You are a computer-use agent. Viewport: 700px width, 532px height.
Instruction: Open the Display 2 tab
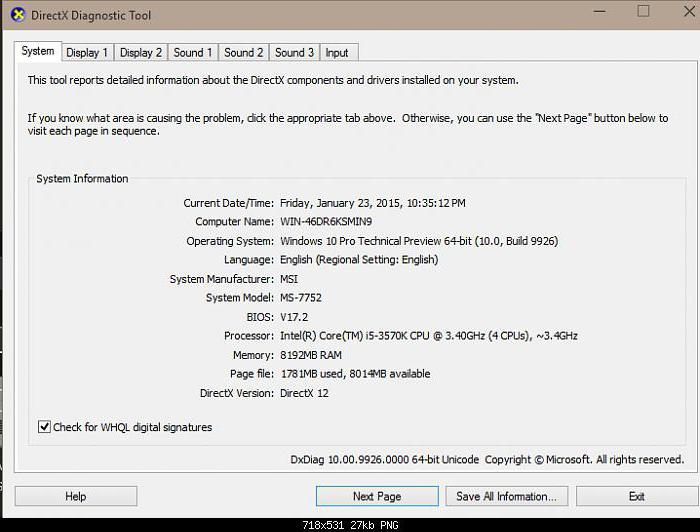point(141,53)
